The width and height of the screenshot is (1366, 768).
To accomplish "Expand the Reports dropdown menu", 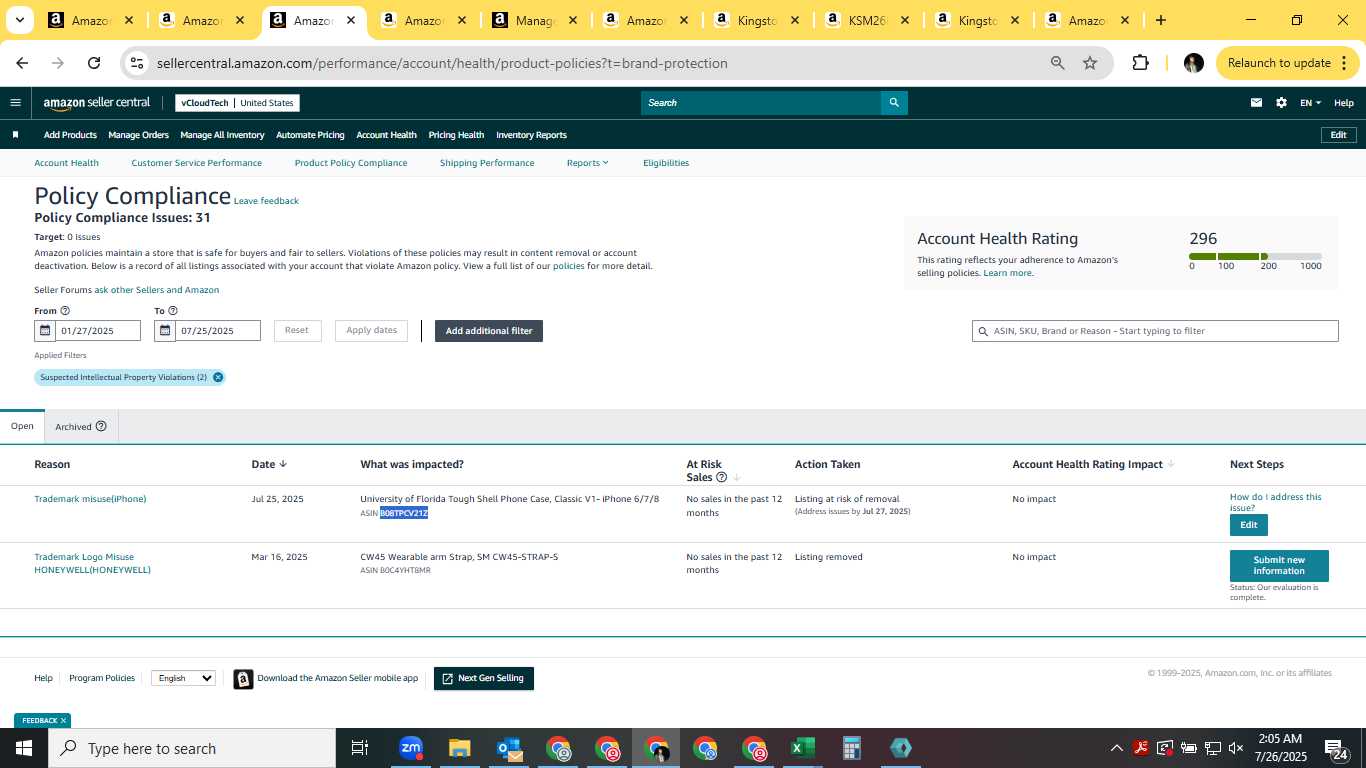I will point(587,163).
